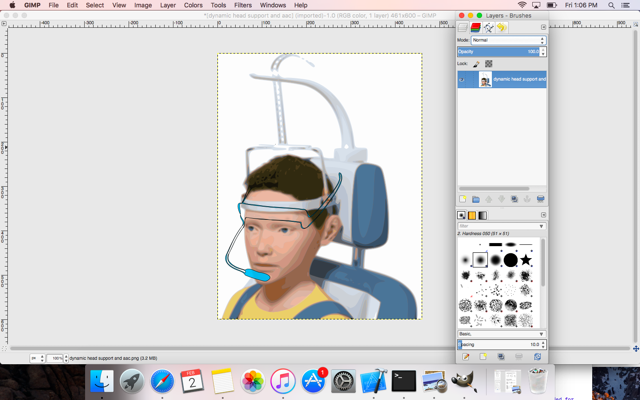Adjust the brush Spacing slider

pyautogui.click(x=498, y=344)
